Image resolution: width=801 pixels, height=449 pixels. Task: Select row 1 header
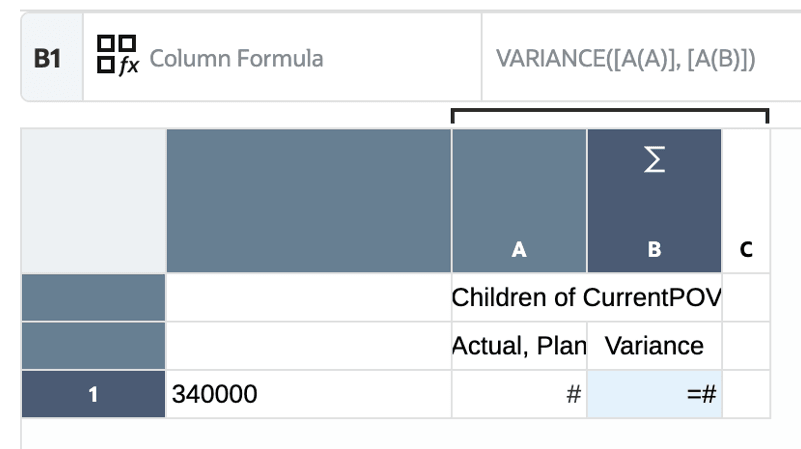(x=93, y=394)
